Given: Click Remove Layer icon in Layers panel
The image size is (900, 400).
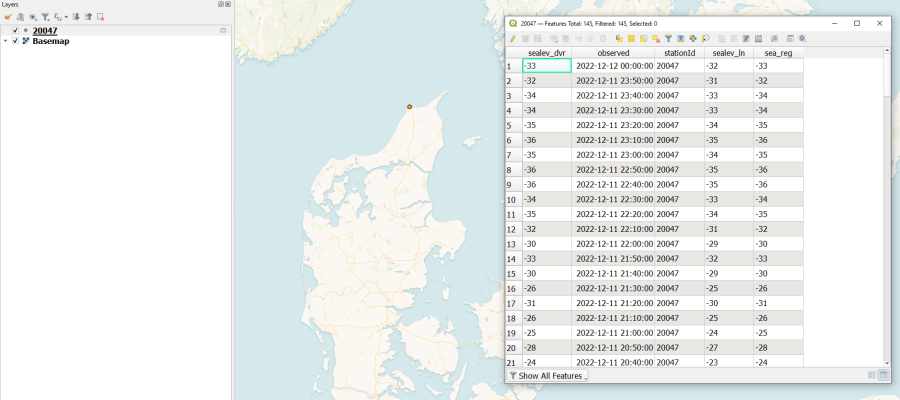Looking at the screenshot, I should point(100,17).
